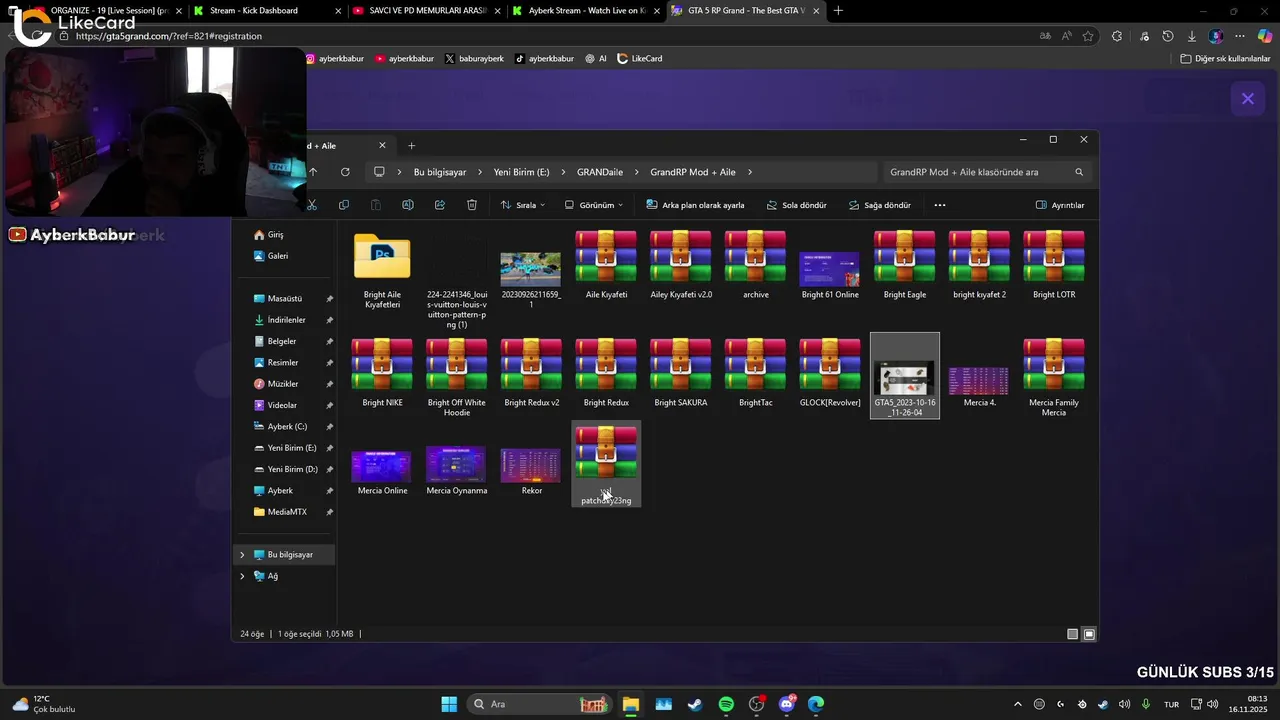The image size is (1280, 720).
Task: Click Sağa döndür rotate right button
Action: point(880,205)
